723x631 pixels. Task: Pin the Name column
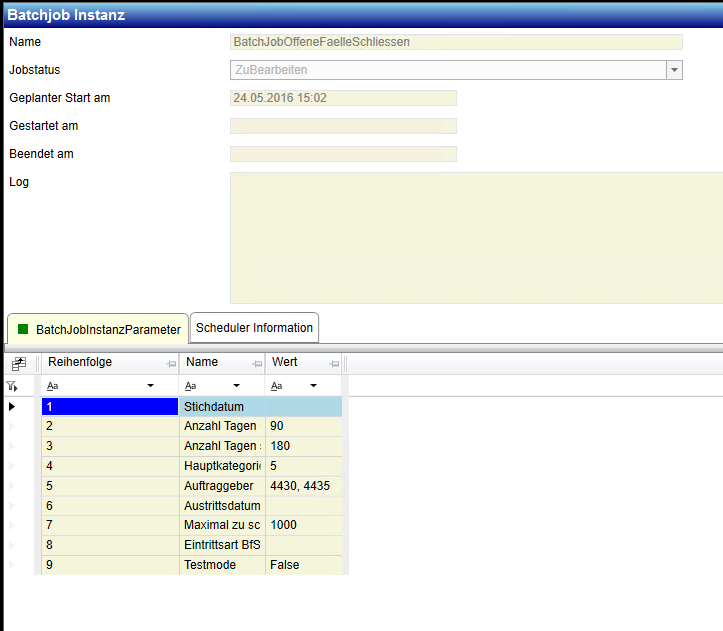click(255, 364)
